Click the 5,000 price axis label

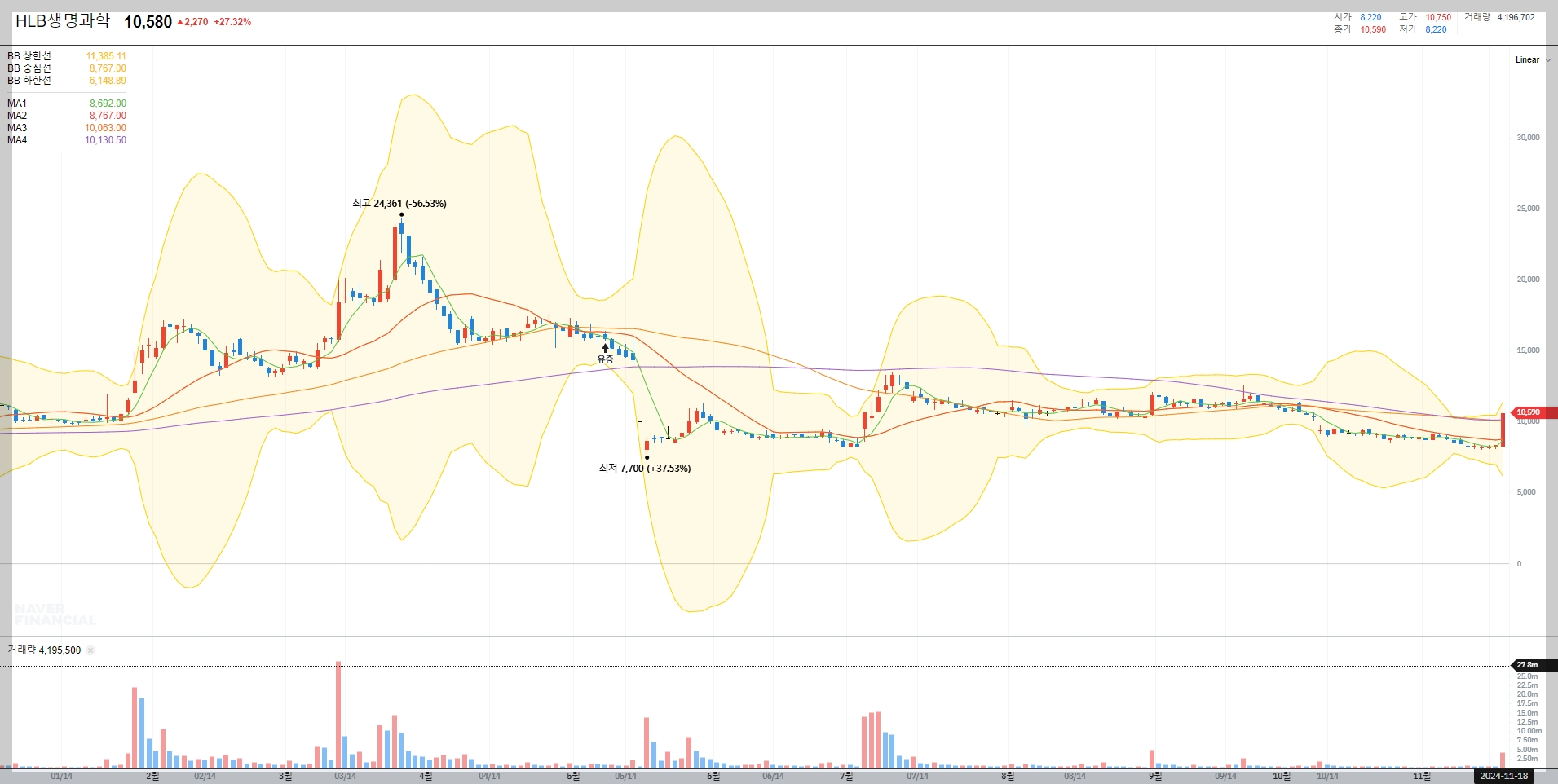click(1526, 492)
